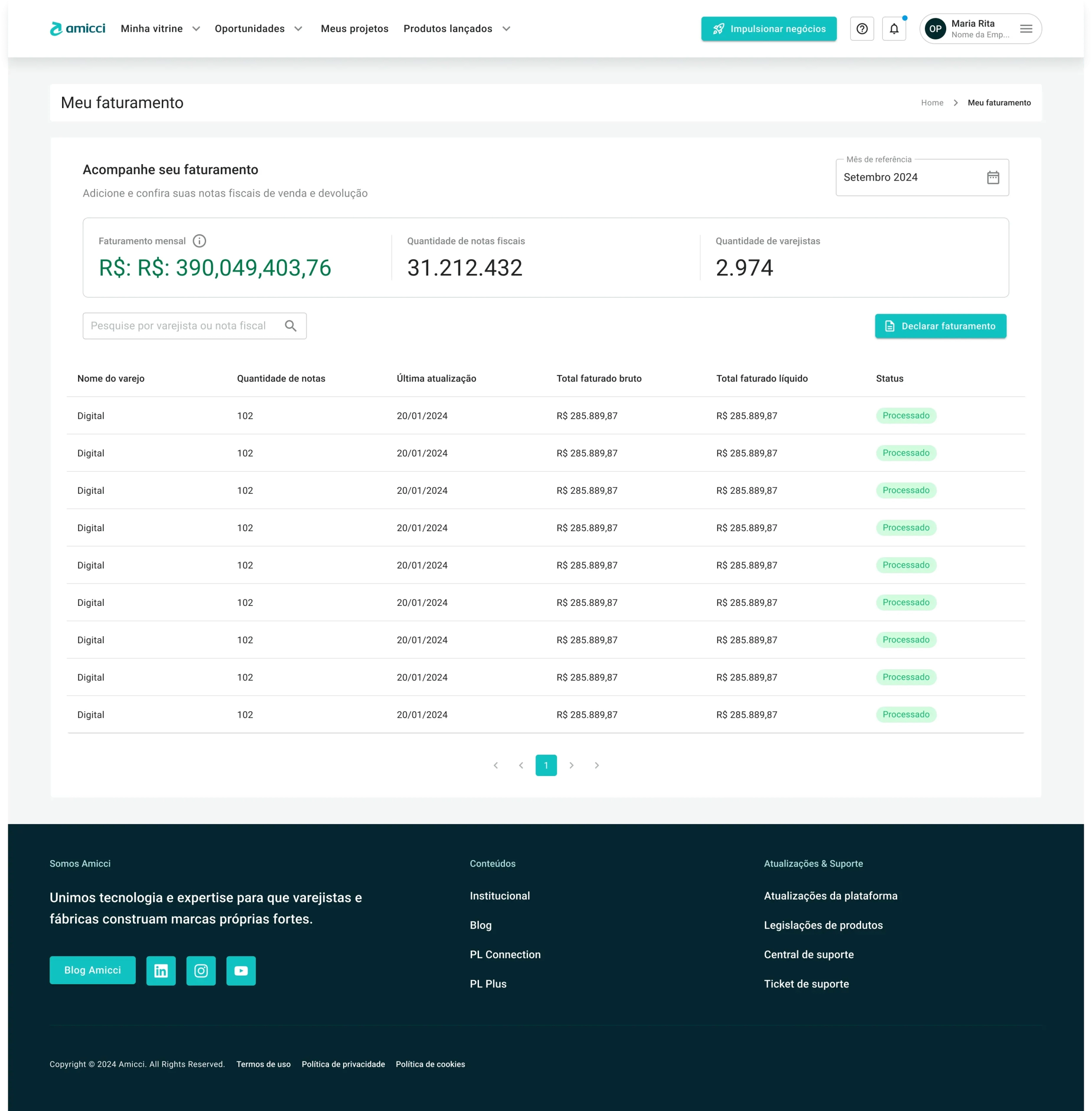Click the amicci logo
This screenshot has width=1092, height=1111.
(77, 29)
